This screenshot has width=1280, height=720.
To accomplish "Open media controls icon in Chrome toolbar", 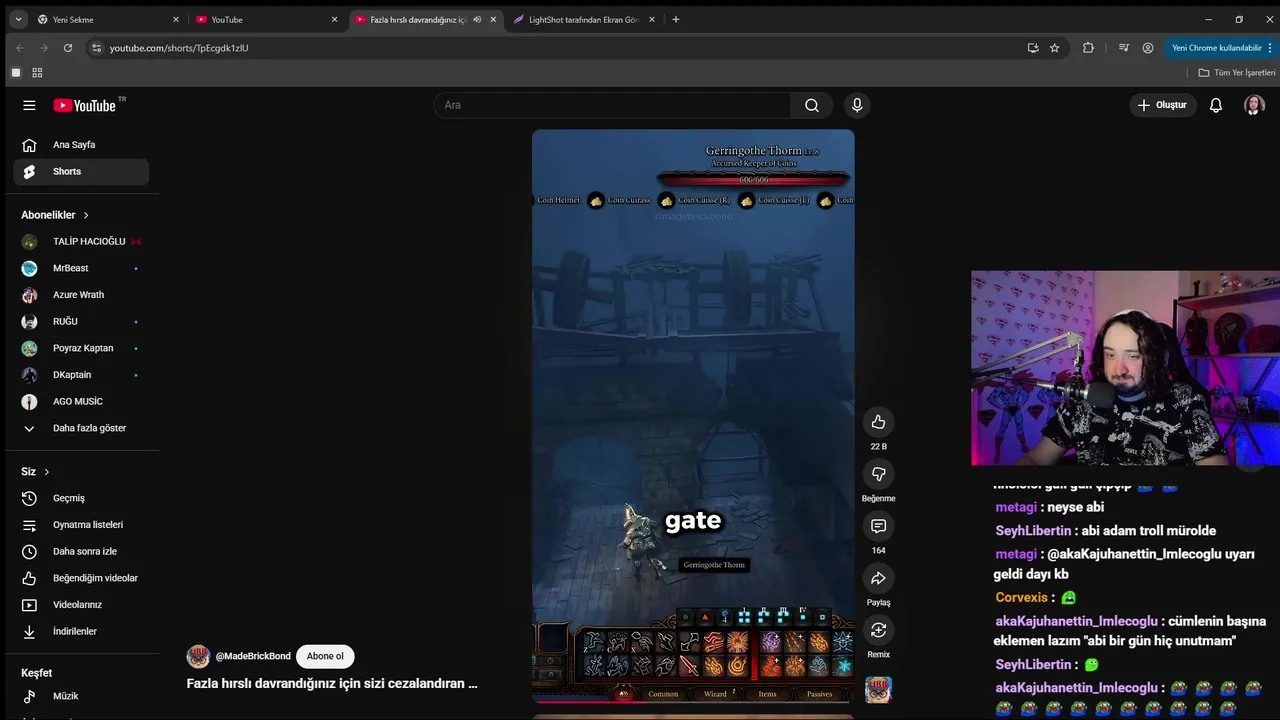I will (x=1123, y=47).
